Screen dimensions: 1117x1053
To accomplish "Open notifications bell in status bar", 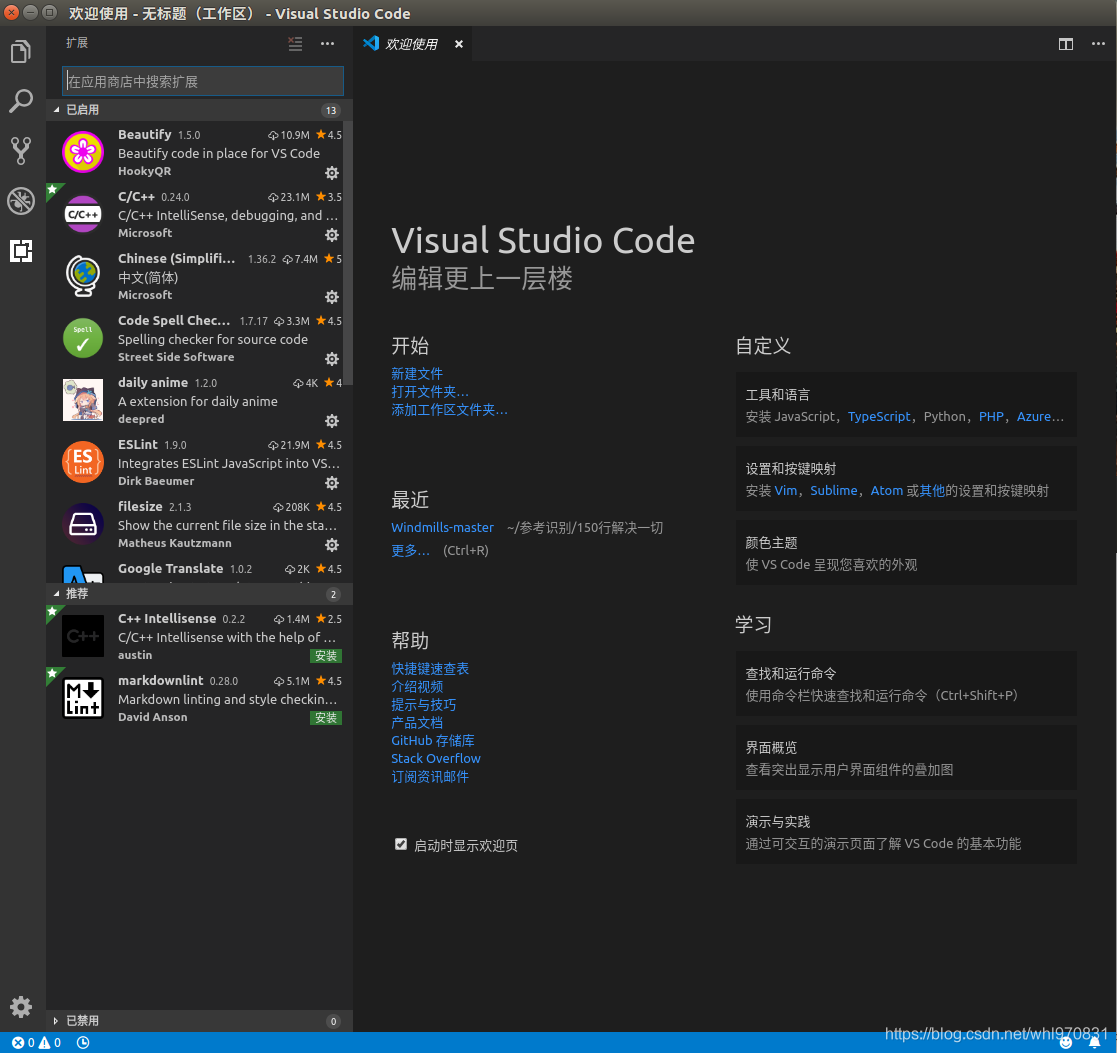I will pyautogui.click(x=1095, y=1042).
